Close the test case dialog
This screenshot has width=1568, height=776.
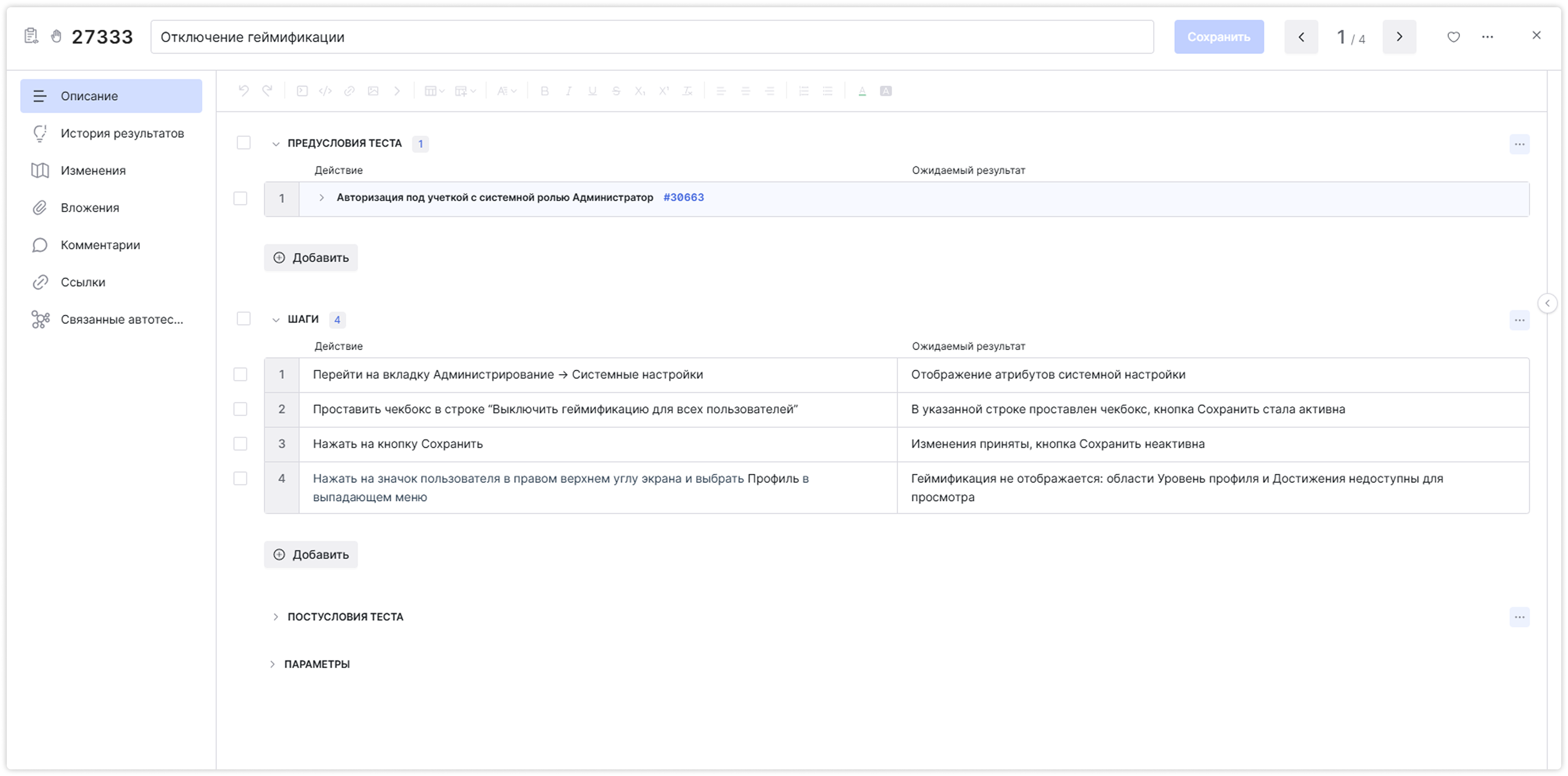click(x=1536, y=35)
